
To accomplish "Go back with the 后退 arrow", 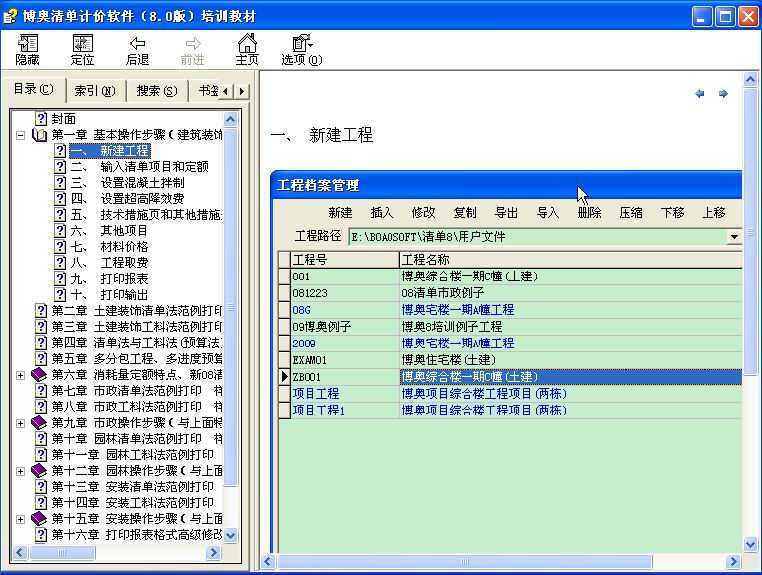I will (x=137, y=51).
